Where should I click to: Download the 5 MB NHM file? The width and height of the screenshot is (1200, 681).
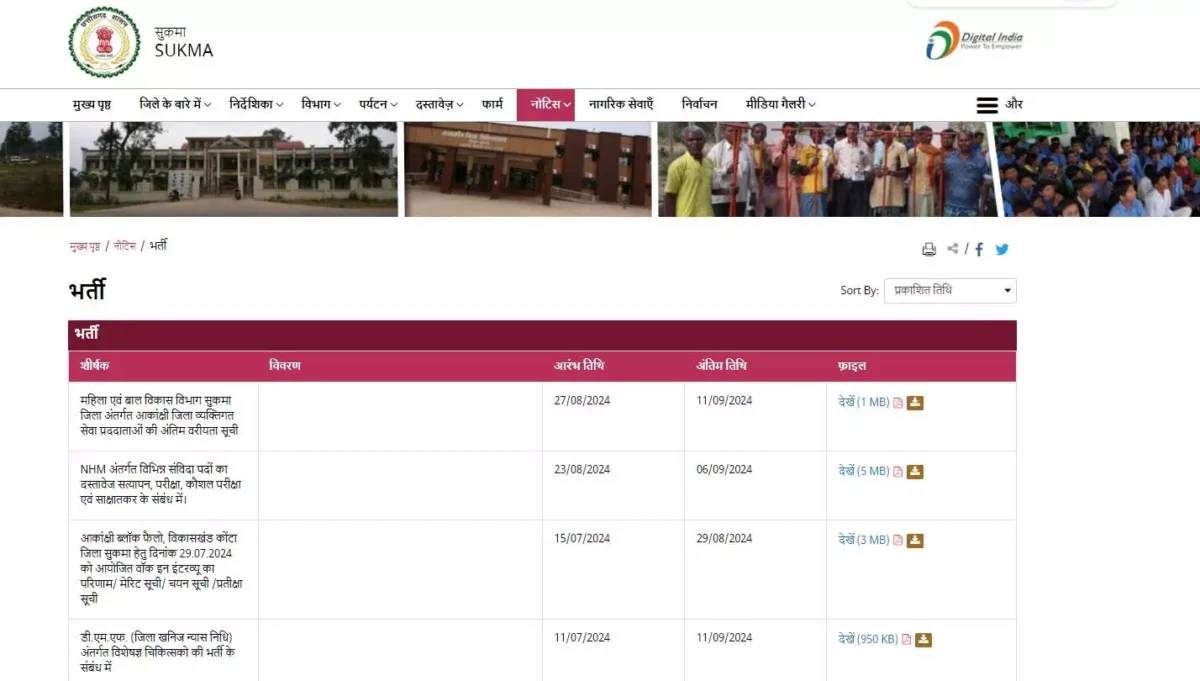[x=915, y=472]
